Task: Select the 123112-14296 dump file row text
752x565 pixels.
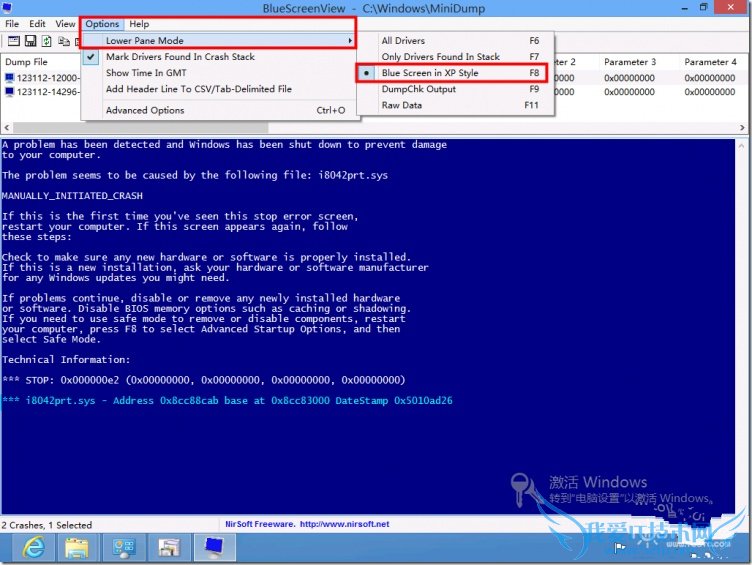Action: pyautogui.click(x=47, y=92)
